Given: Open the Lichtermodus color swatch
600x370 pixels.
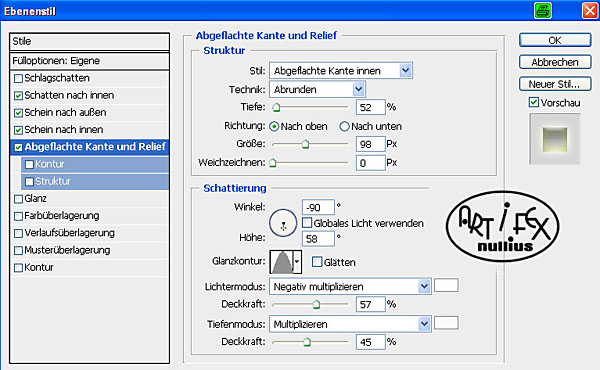Looking at the screenshot, I should (446, 285).
